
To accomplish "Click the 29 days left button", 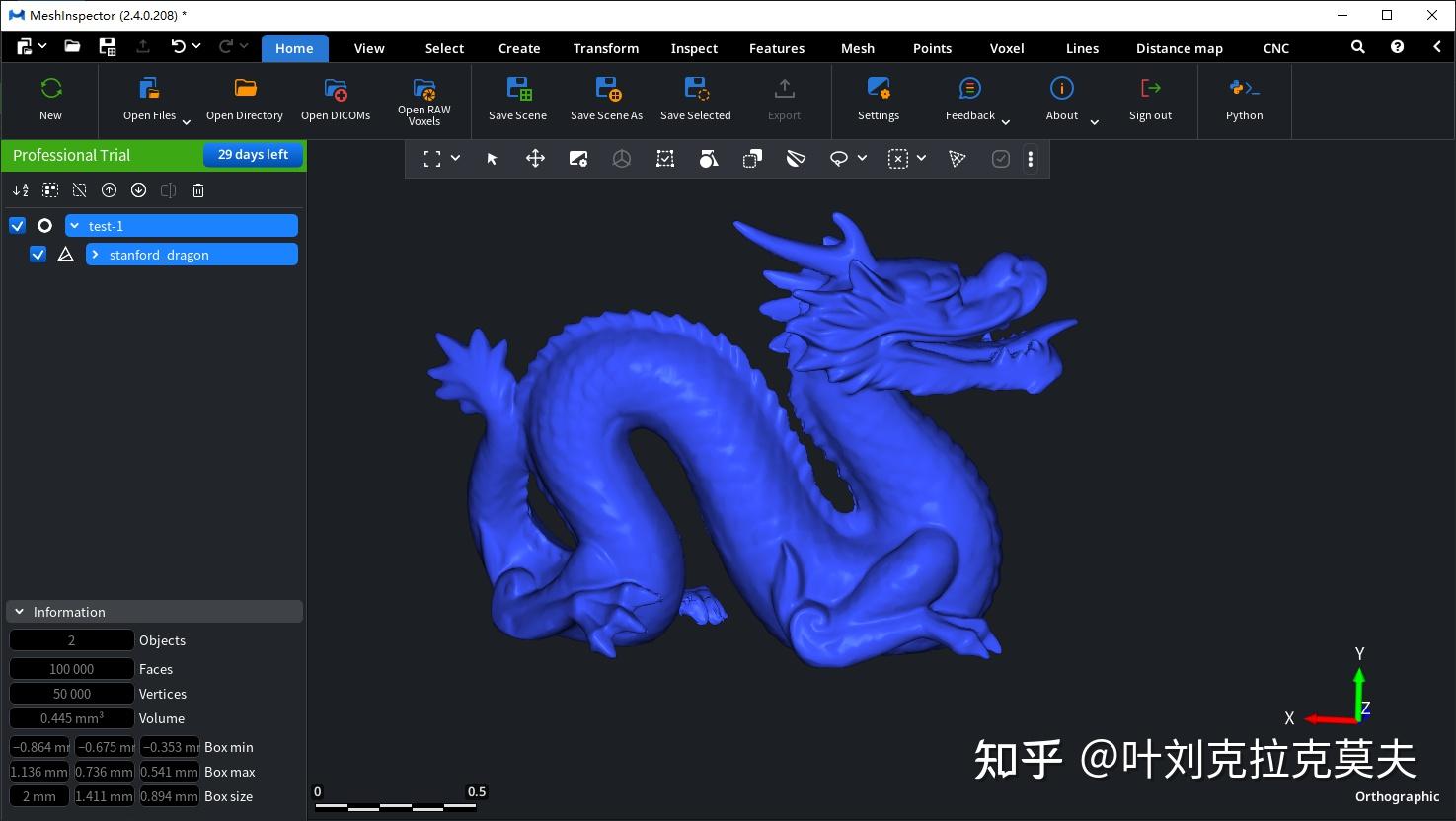I will pyautogui.click(x=253, y=155).
